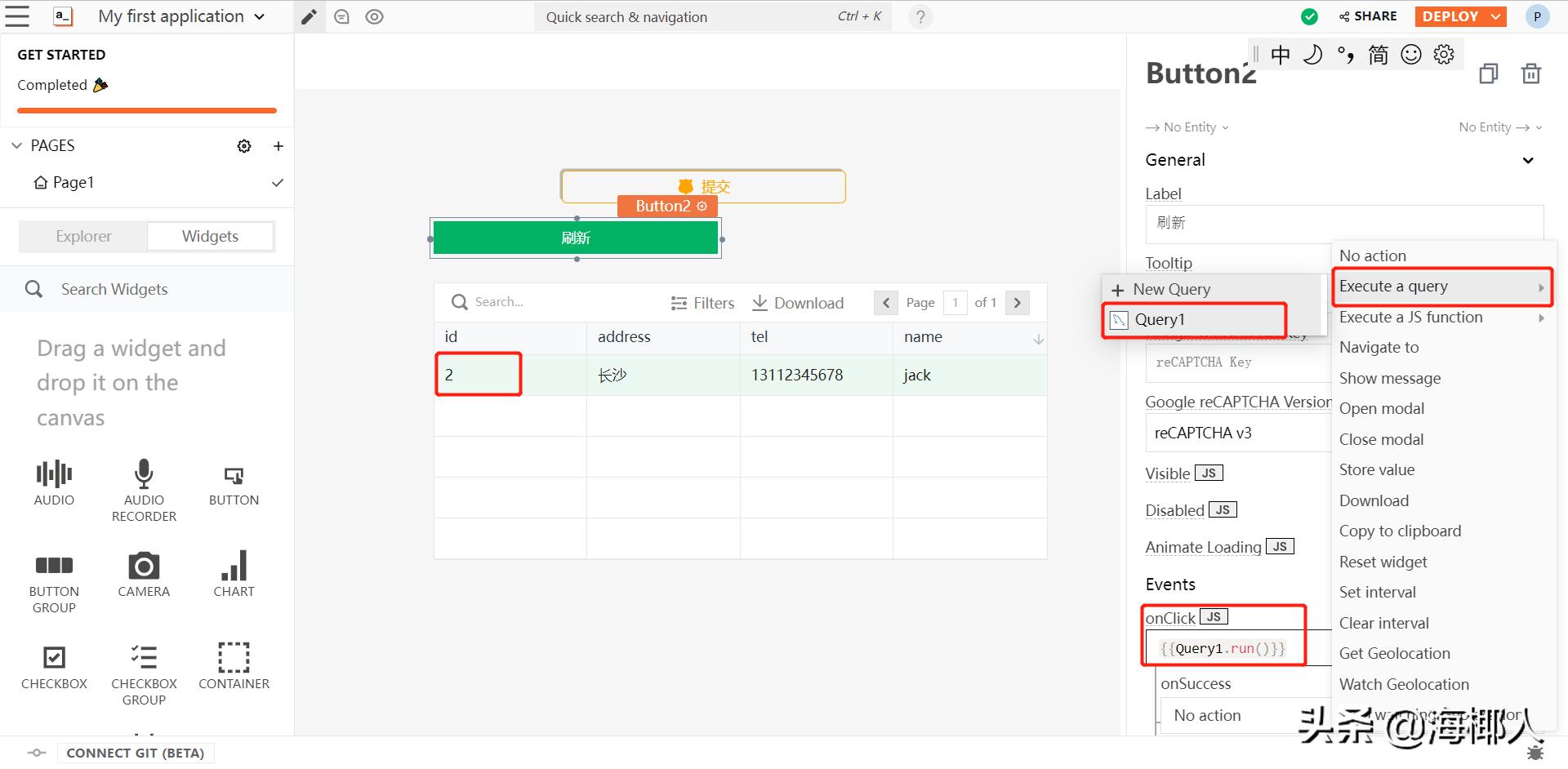Choose New Query in the submenu

click(x=1212, y=289)
